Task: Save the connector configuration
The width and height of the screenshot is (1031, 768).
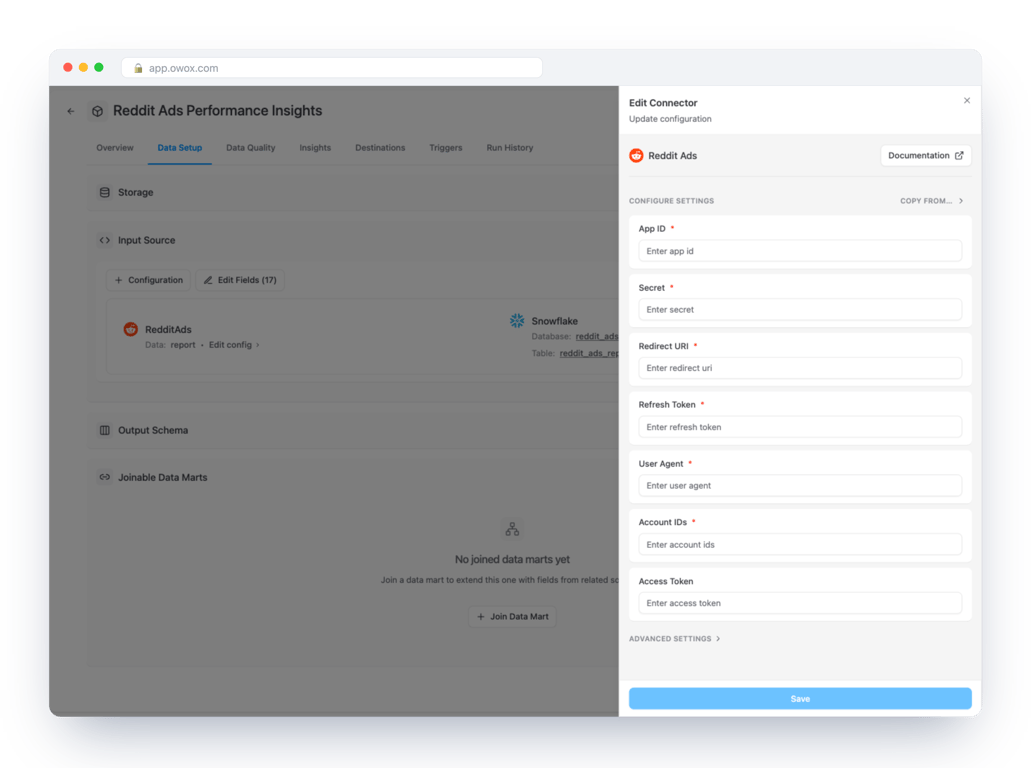Action: click(x=800, y=698)
